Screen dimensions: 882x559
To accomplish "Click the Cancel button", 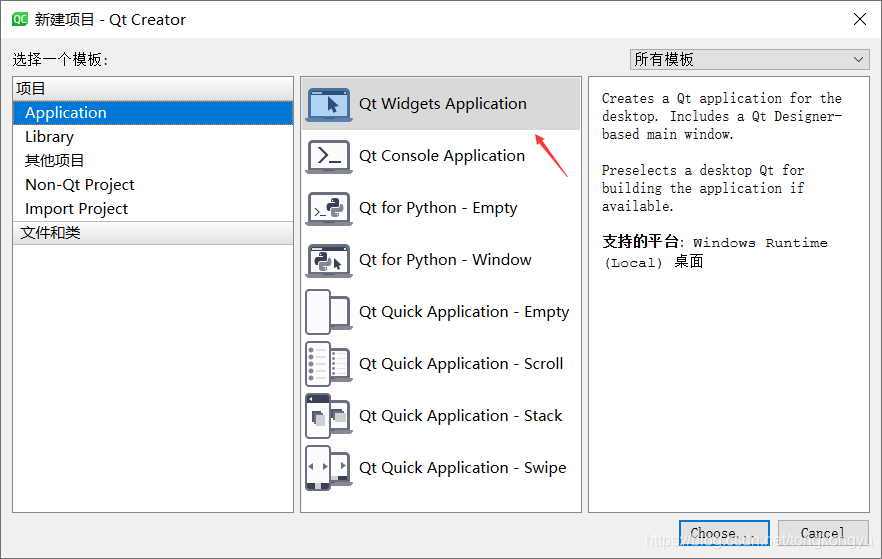I will click(823, 533).
